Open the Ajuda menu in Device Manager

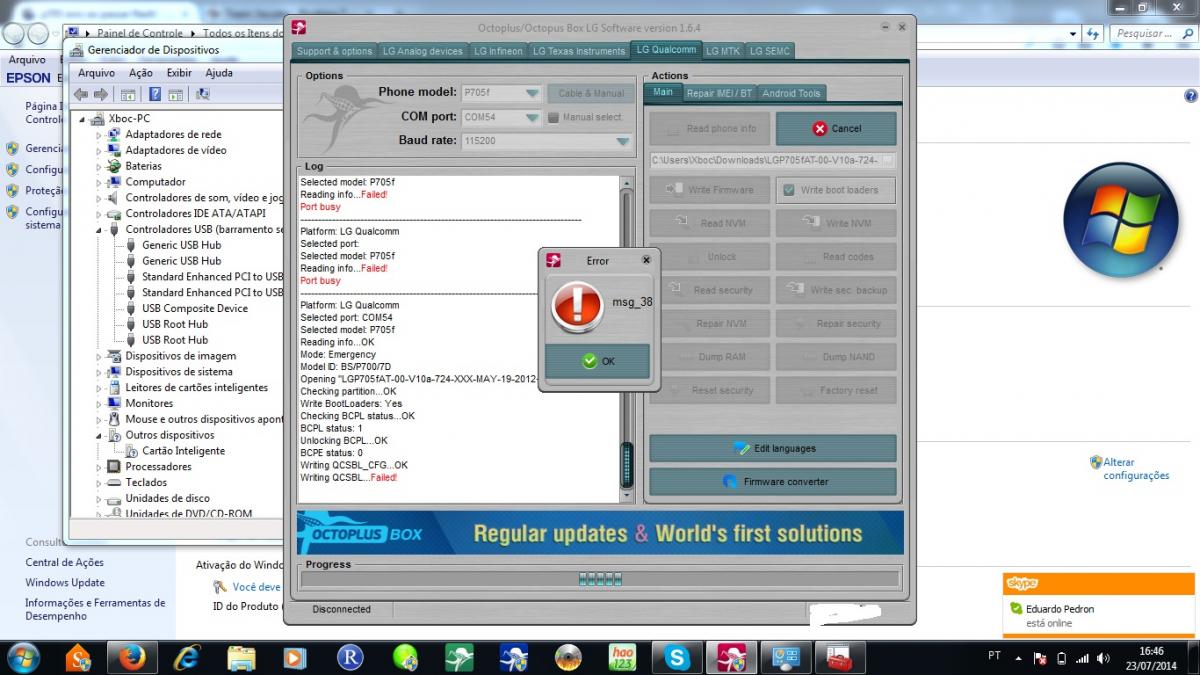pos(219,73)
